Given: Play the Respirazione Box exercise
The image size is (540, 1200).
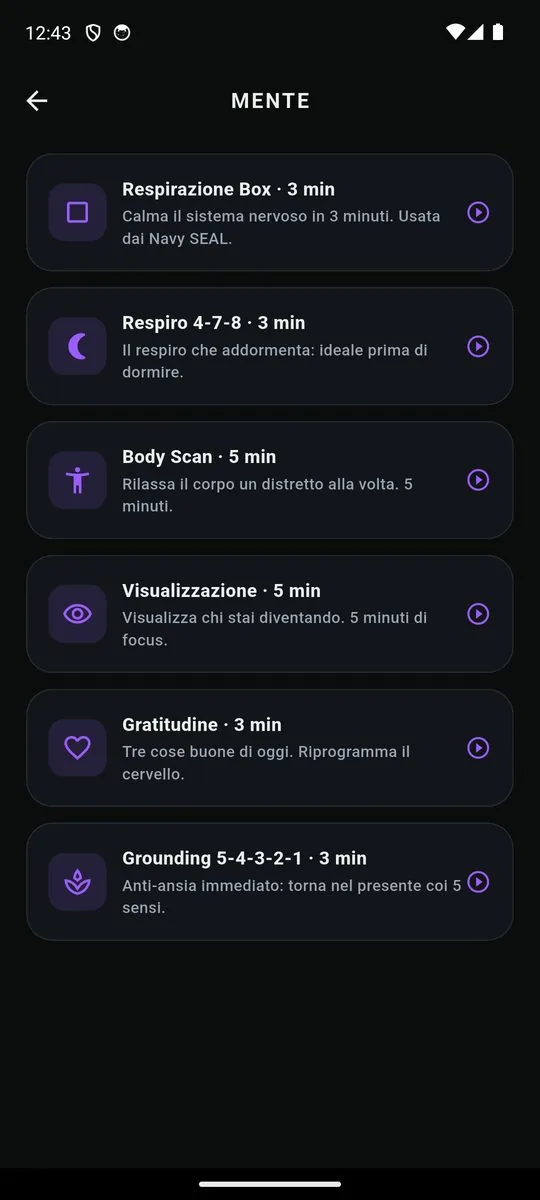Looking at the screenshot, I should (x=478, y=212).
